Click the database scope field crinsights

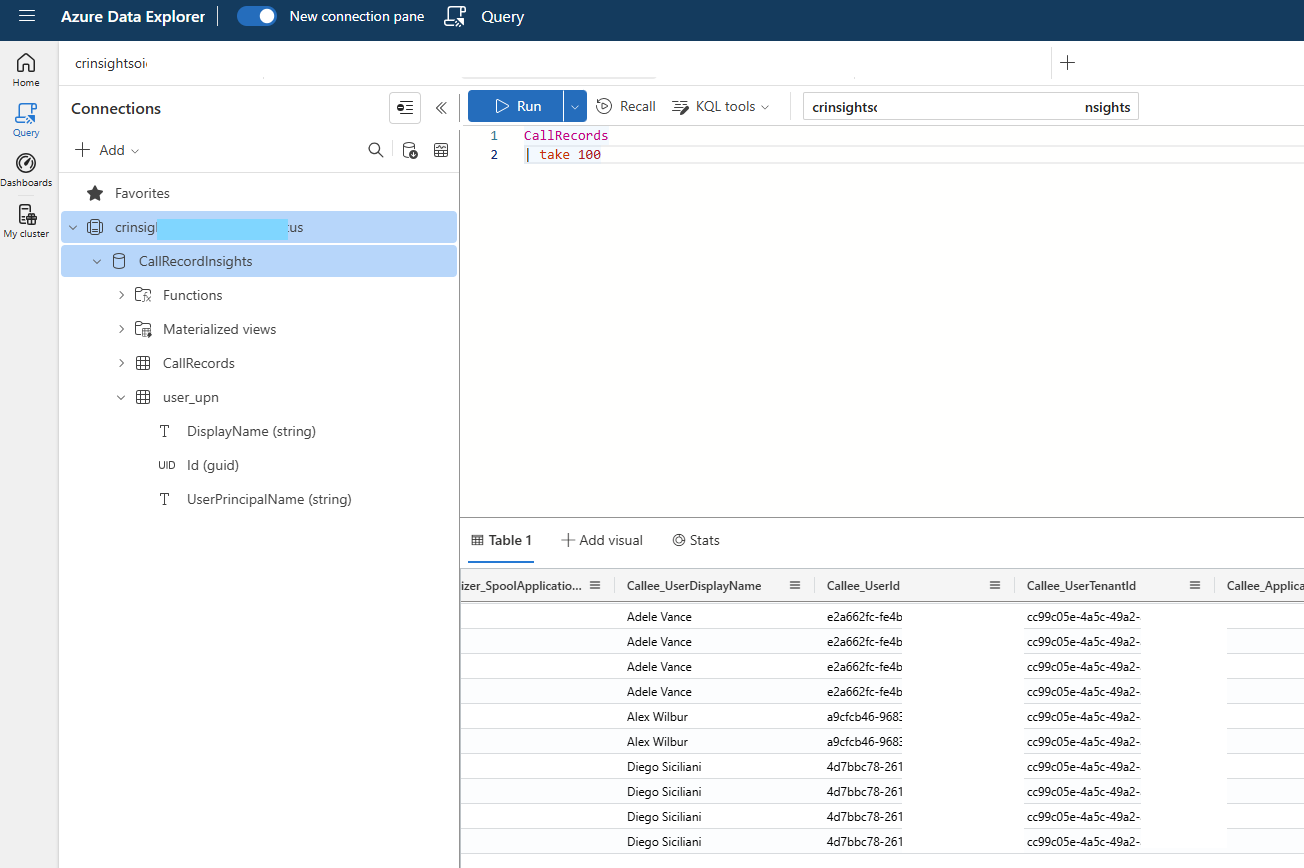click(x=970, y=107)
